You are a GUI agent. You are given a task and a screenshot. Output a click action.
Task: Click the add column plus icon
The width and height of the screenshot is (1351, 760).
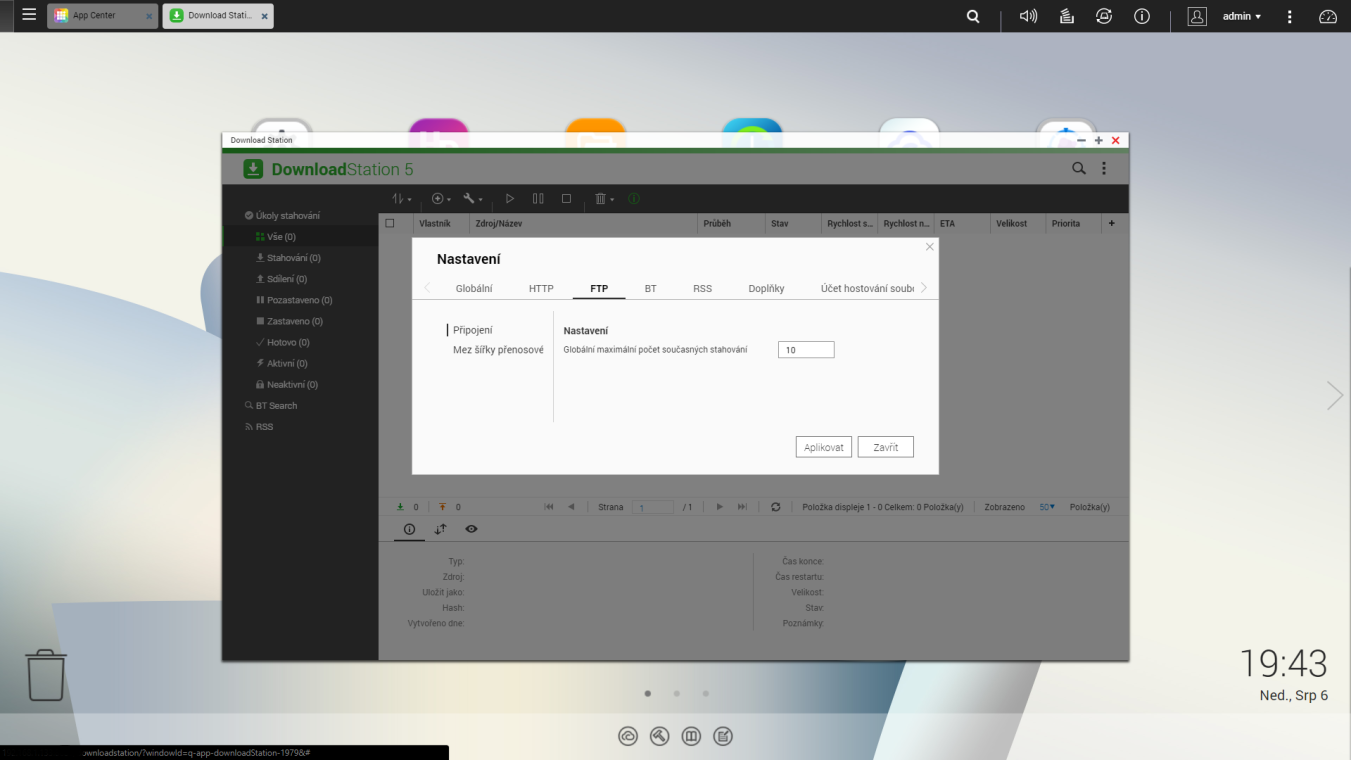1111,223
